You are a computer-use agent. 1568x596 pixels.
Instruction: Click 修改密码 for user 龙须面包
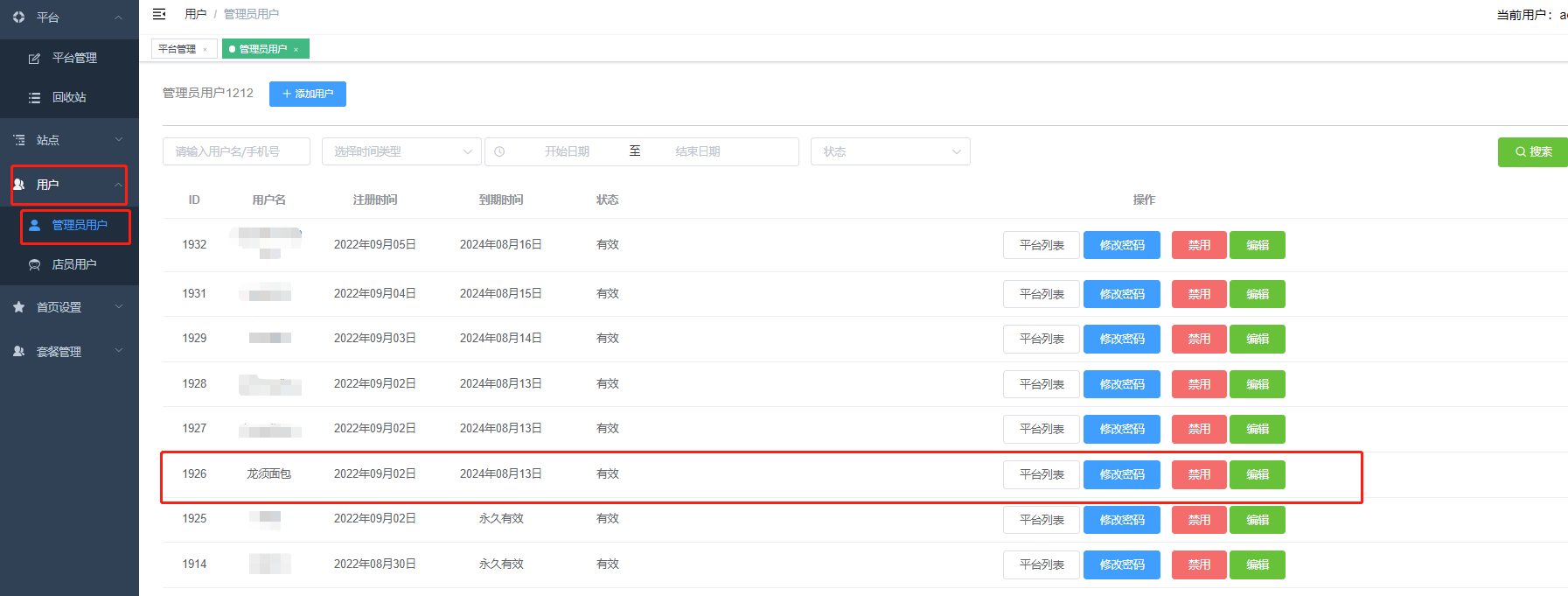click(1121, 474)
